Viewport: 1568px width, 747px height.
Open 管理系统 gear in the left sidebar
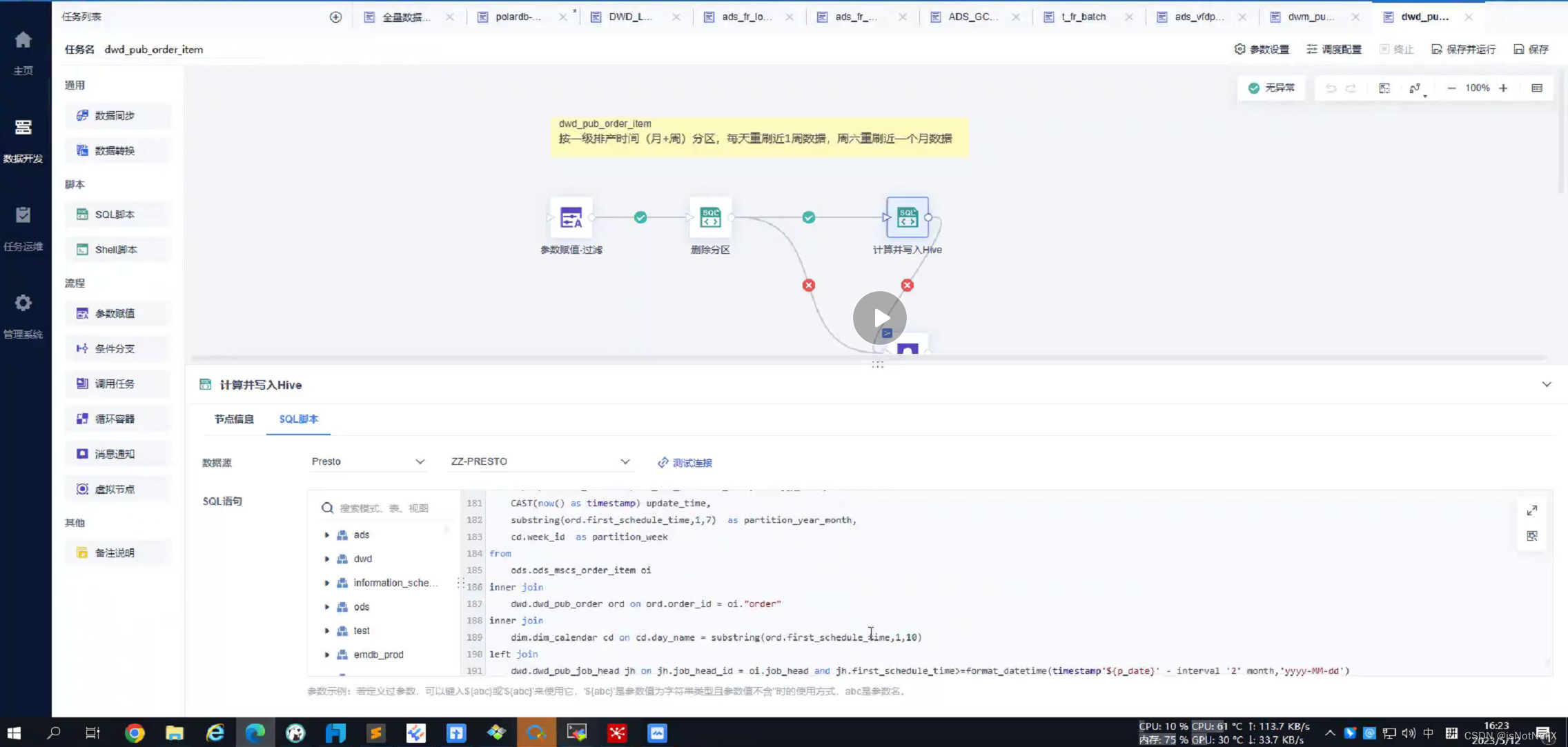[23, 316]
